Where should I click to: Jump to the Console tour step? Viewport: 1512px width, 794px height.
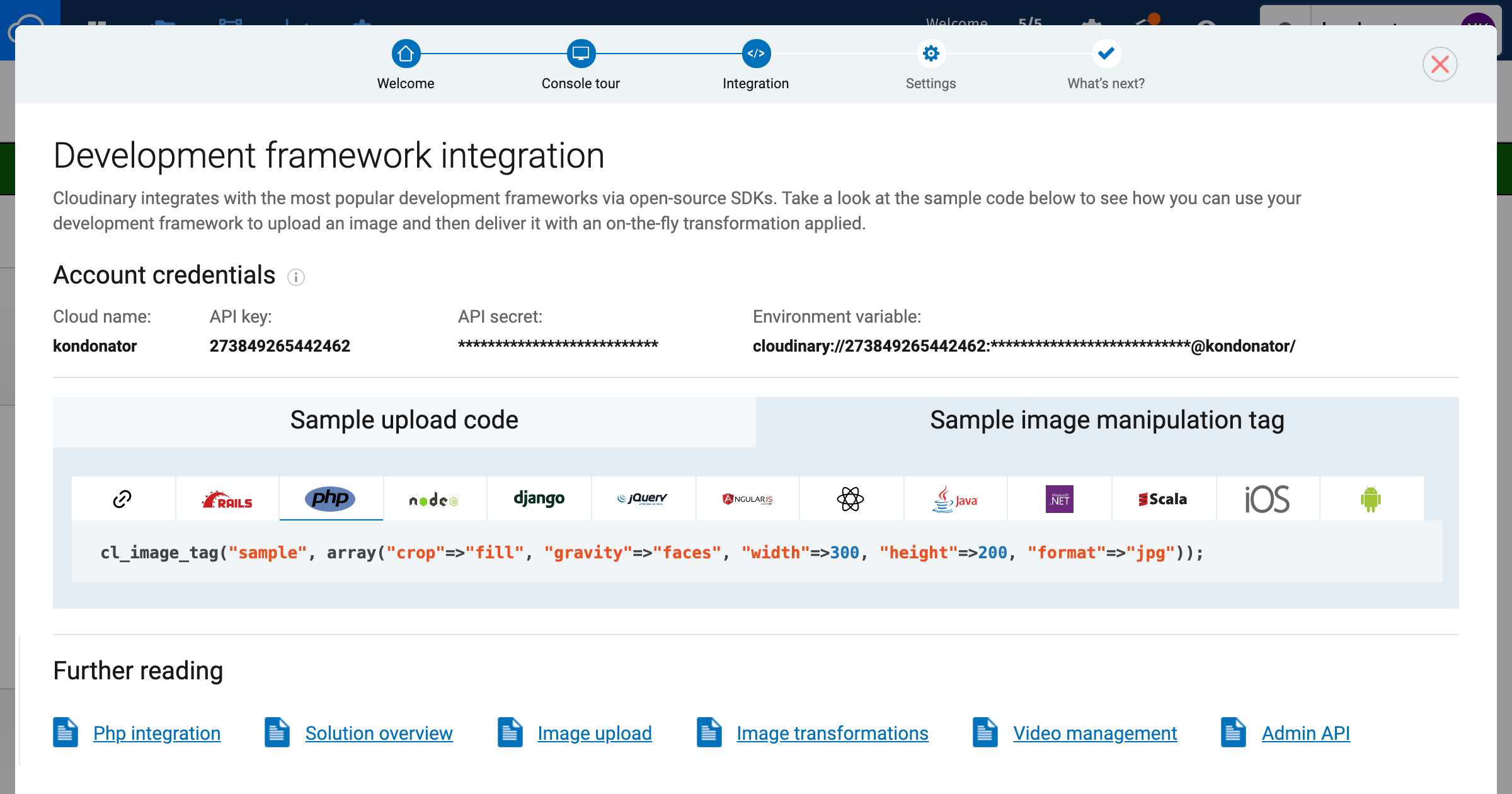[x=580, y=54]
